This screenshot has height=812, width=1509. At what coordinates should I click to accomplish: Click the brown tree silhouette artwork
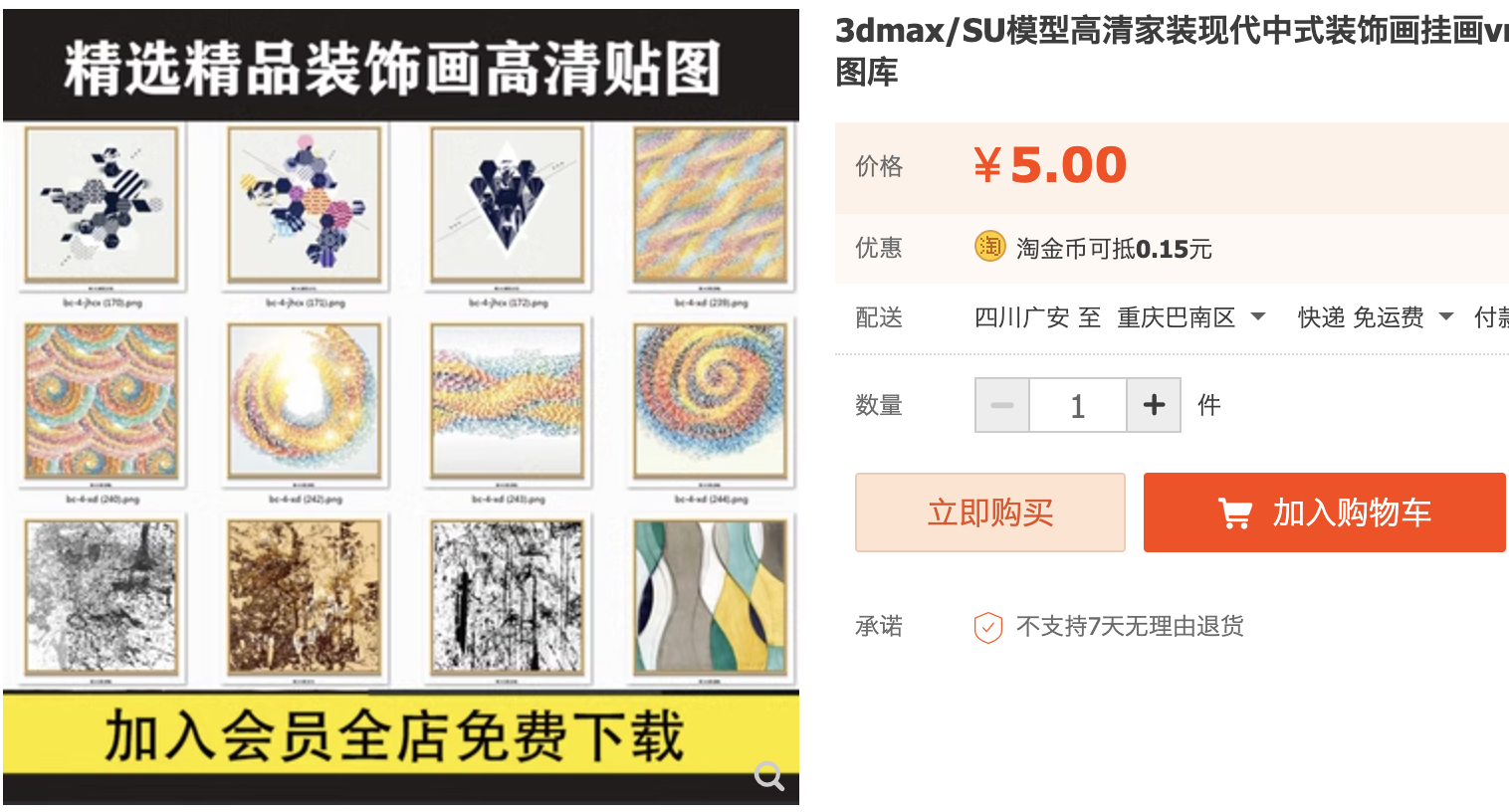coord(304,597)
